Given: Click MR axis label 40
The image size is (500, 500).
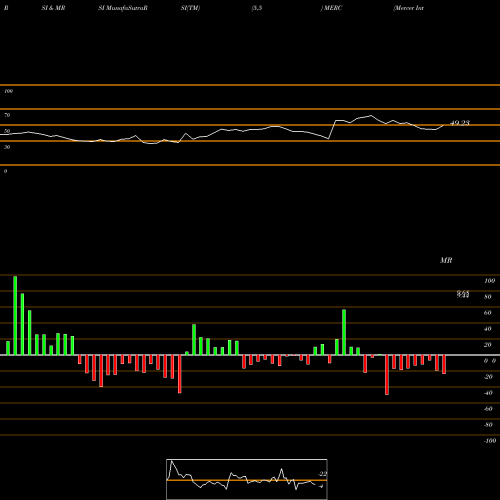Looking at the screenshot, I should [488, 329].
